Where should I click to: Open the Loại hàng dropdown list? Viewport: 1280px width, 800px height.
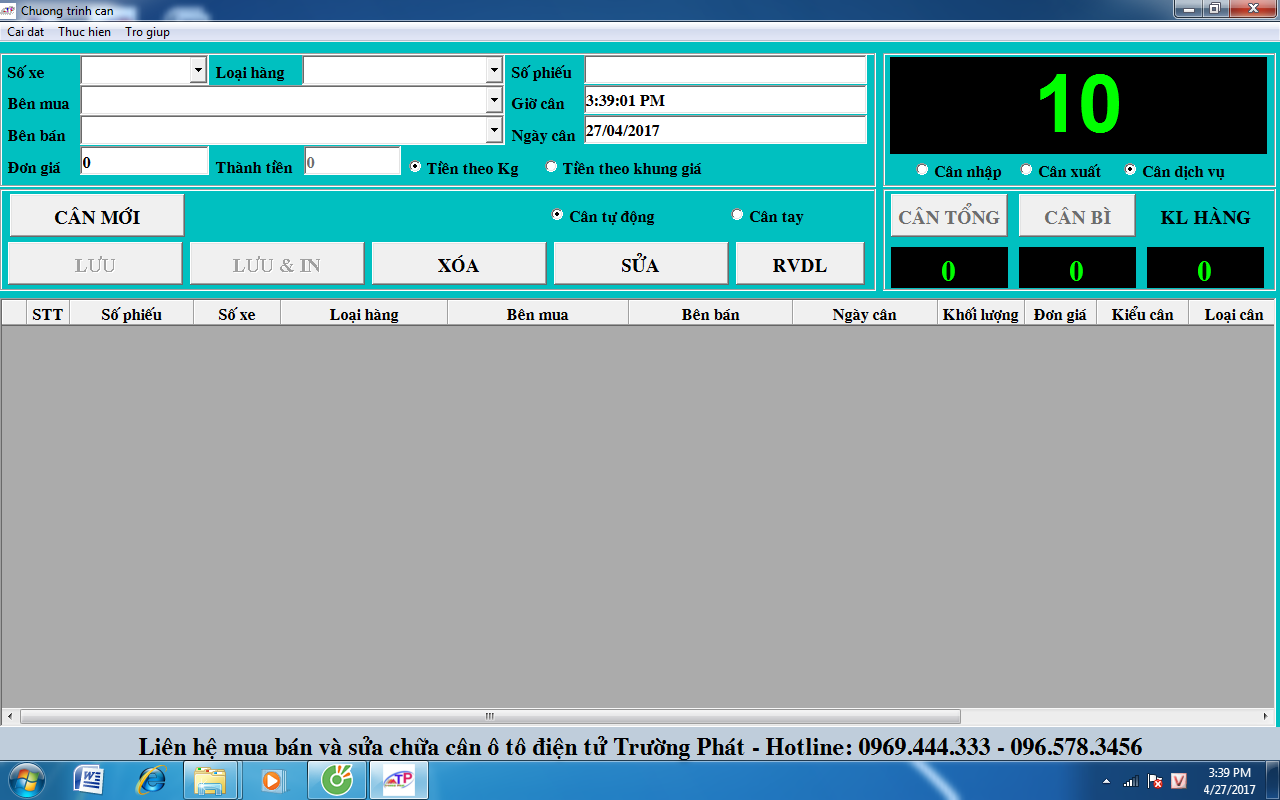(494, 70)
